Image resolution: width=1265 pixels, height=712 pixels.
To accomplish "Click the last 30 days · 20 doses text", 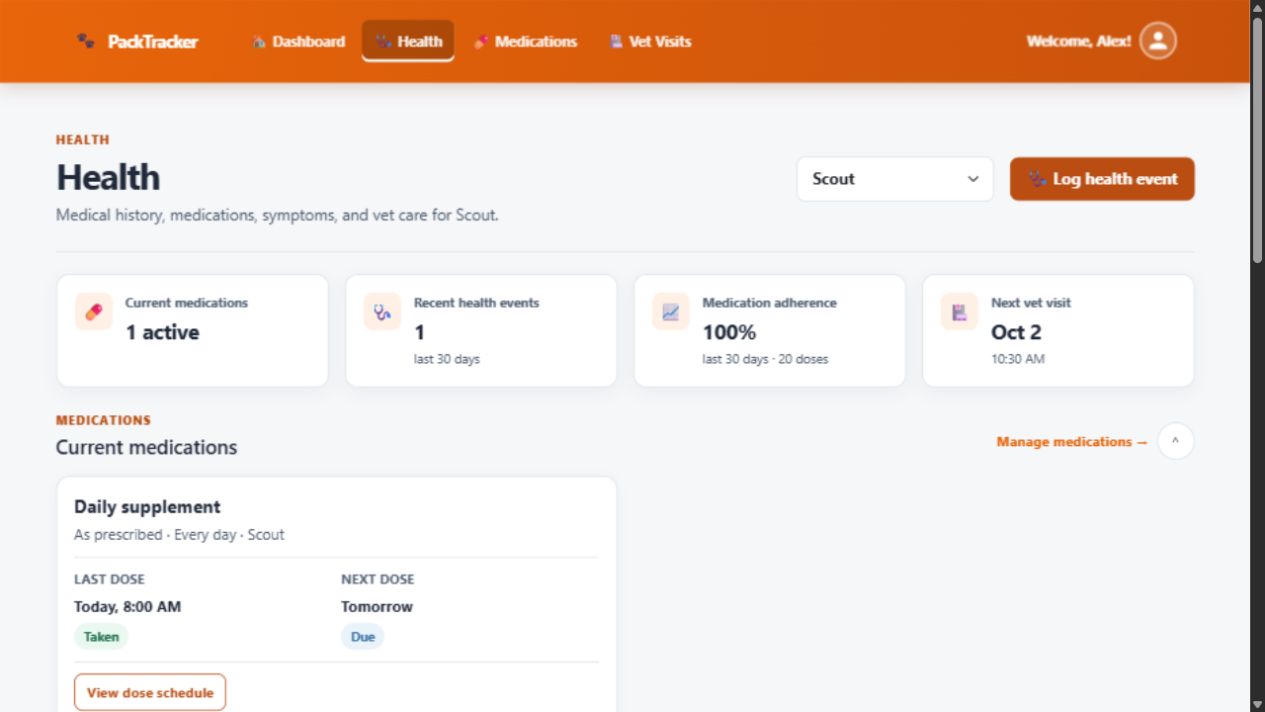I will click(x=765, y=359).
